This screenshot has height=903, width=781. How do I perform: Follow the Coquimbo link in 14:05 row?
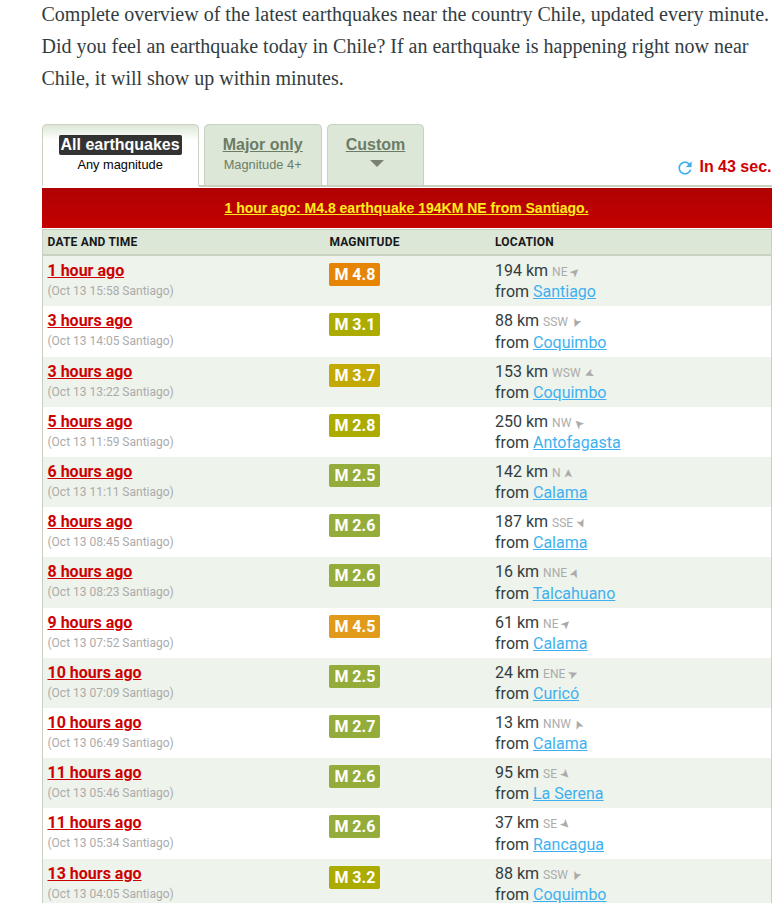coord(570,343)
